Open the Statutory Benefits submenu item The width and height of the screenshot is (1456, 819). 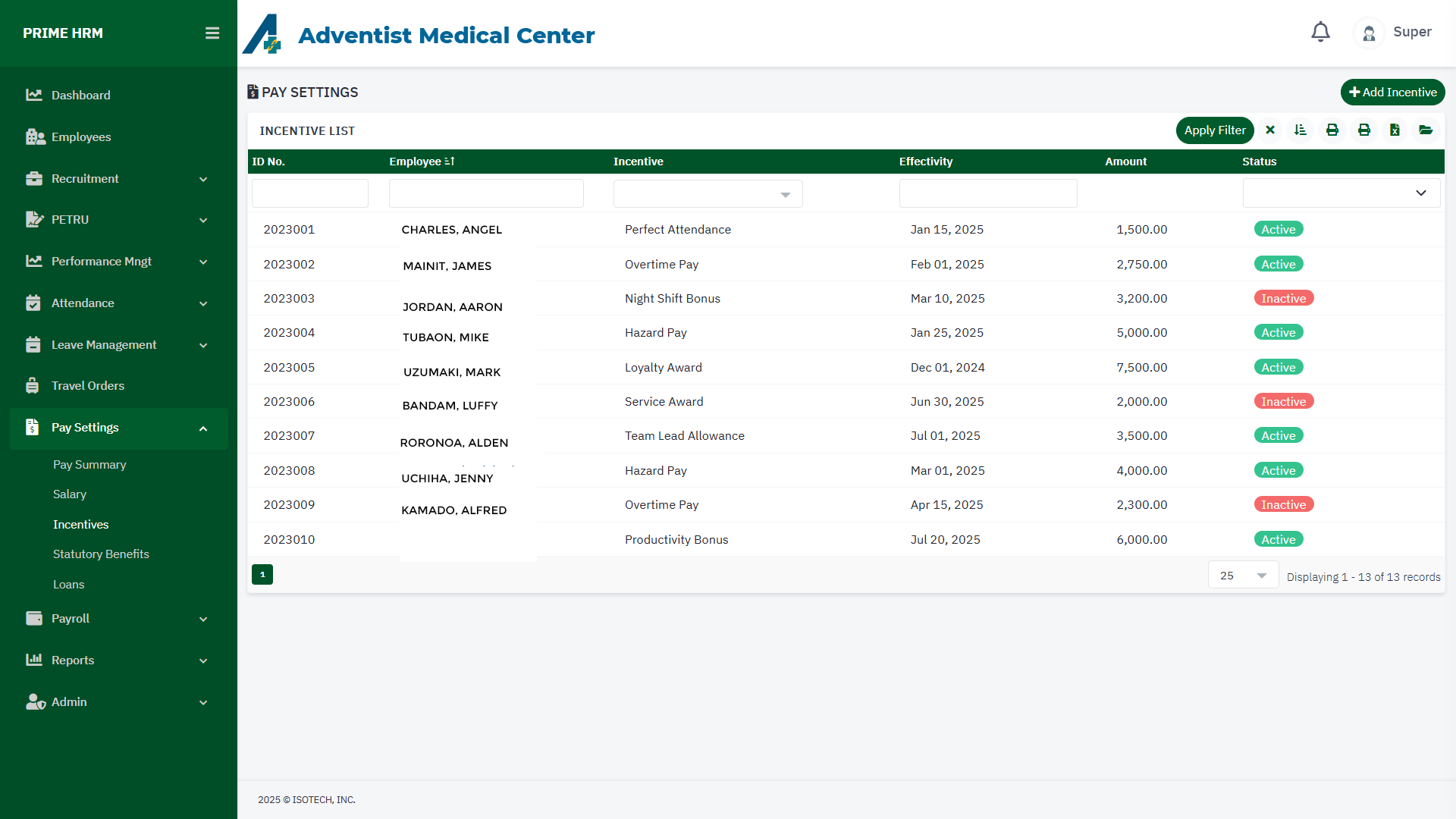(x=101, y=554)
